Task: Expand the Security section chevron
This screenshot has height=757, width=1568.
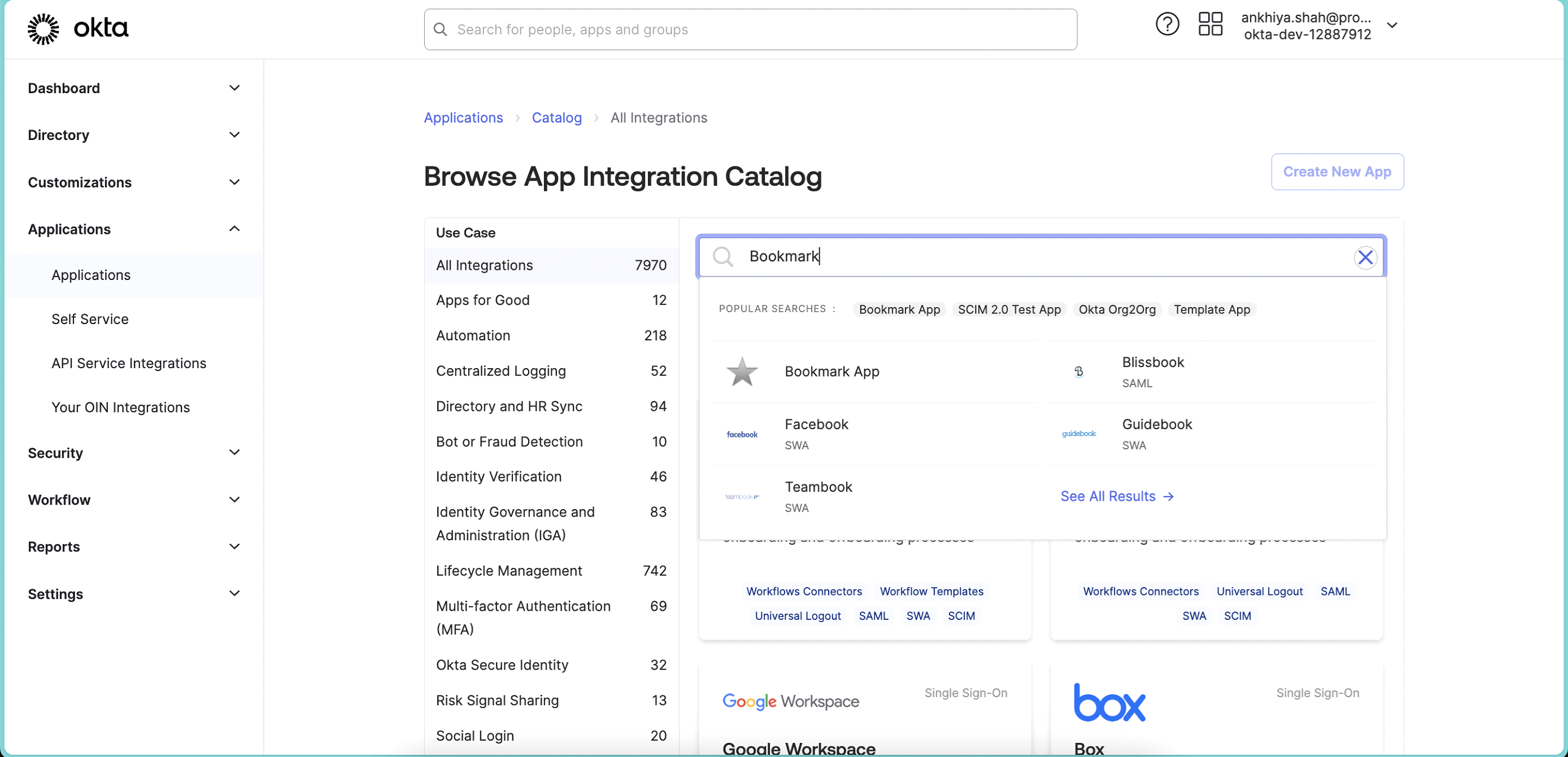Action: coord(234,452)
